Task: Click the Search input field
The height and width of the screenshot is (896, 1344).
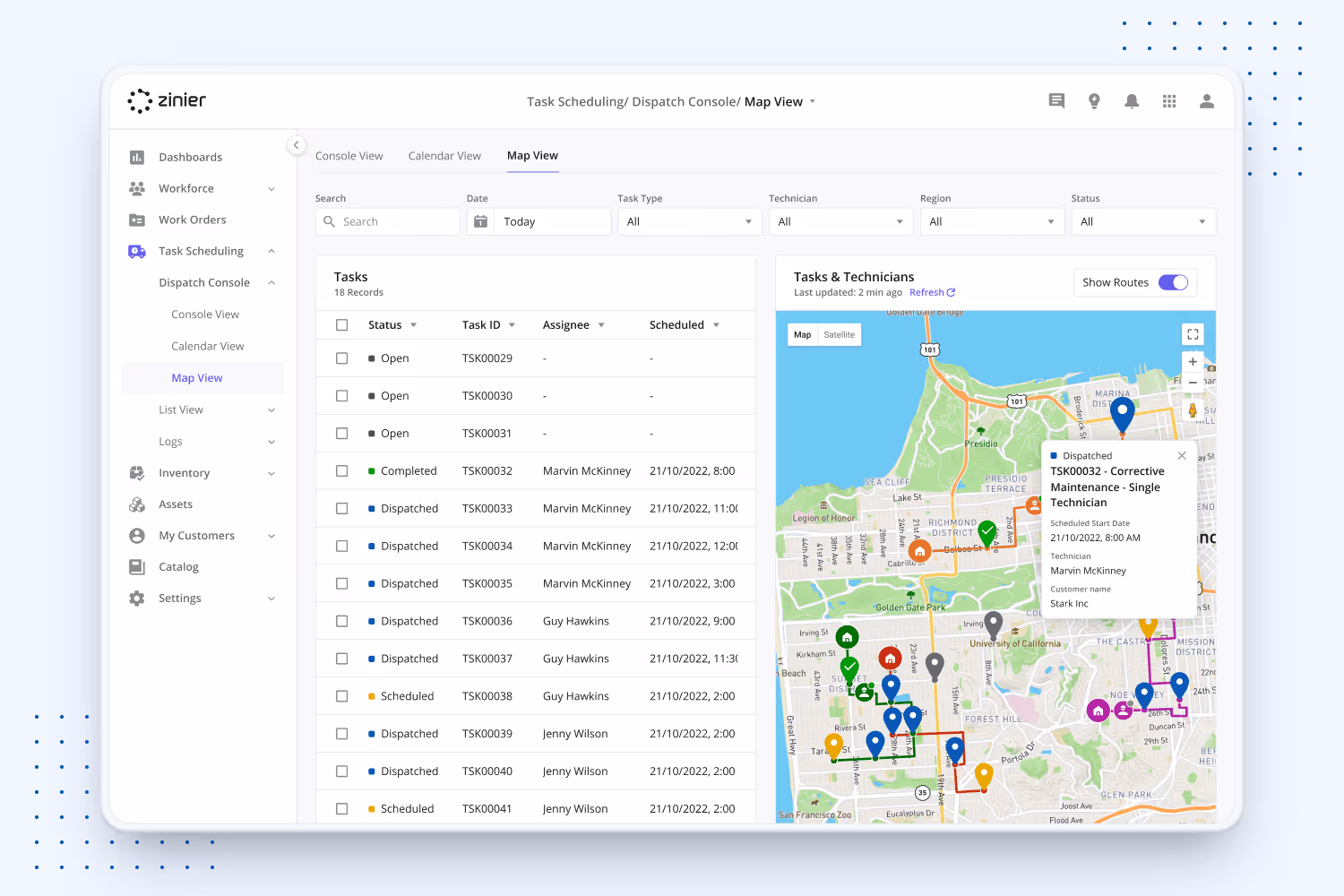Action: coord(387,221)
